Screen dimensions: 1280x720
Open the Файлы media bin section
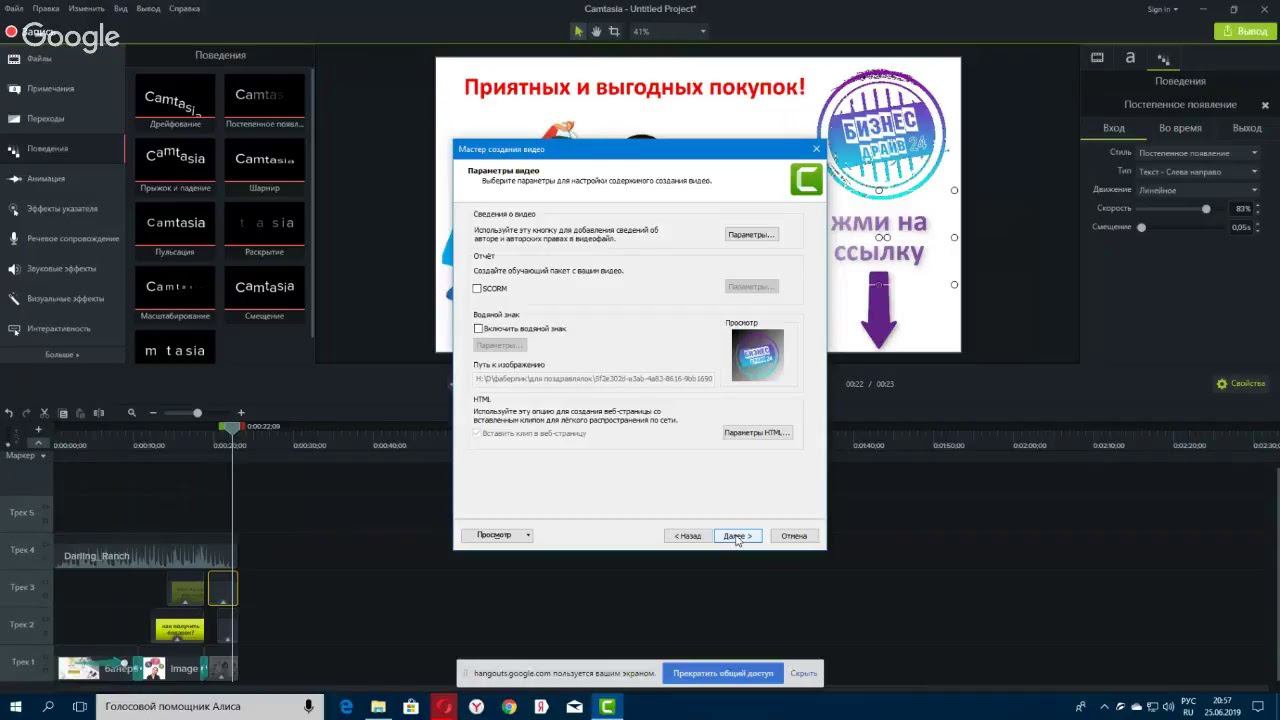62,59
